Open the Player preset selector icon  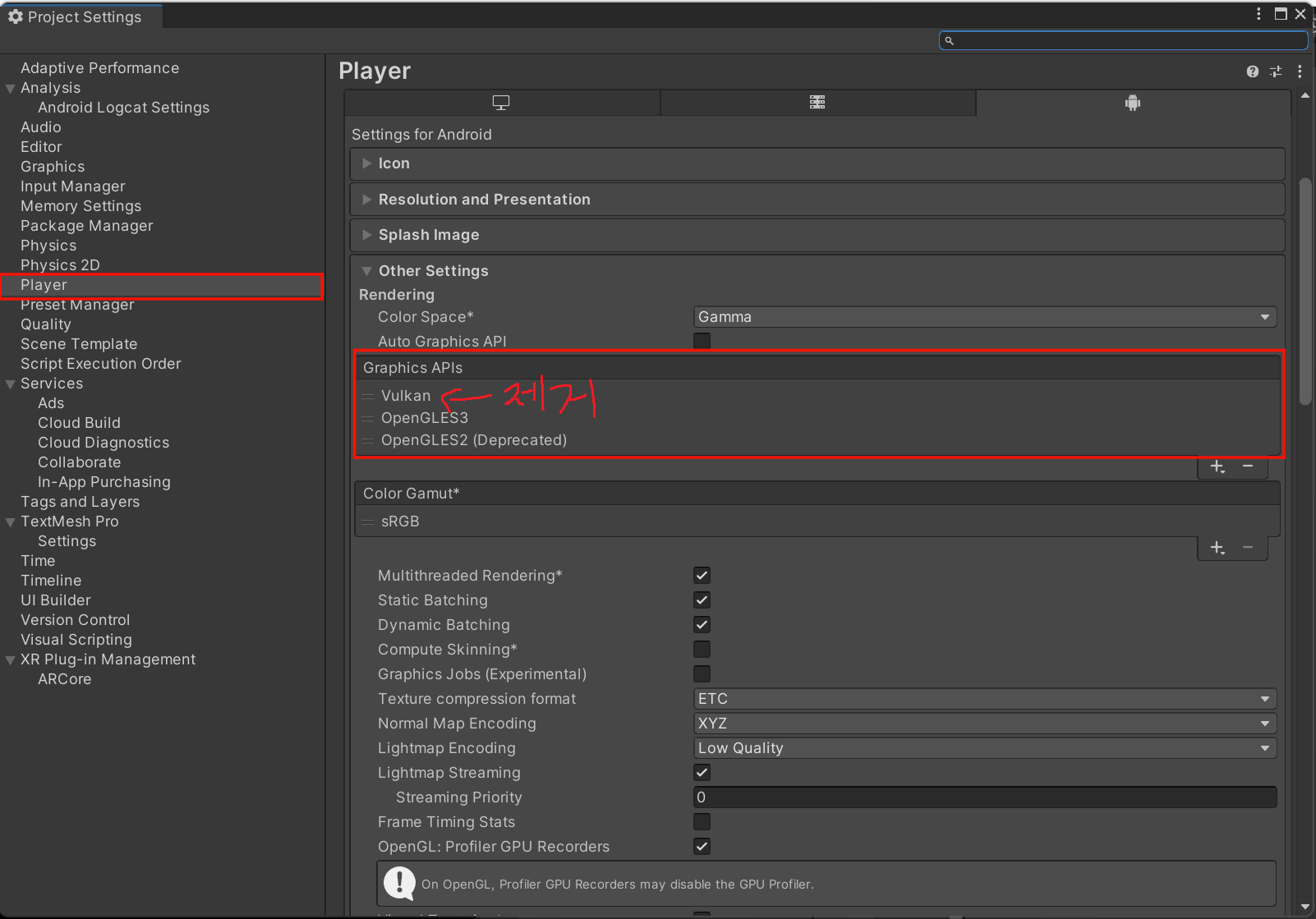point(1276,71)
